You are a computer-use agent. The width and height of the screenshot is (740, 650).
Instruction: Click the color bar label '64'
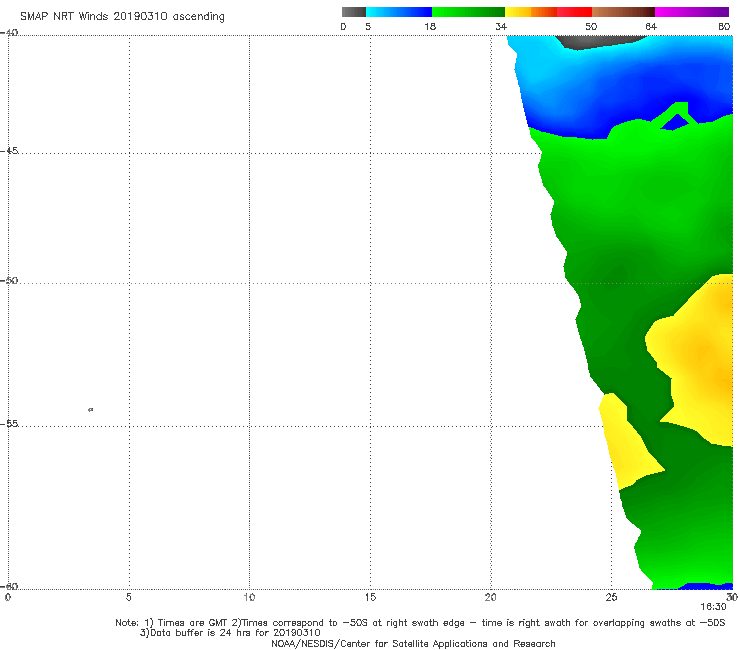[651, 26]
